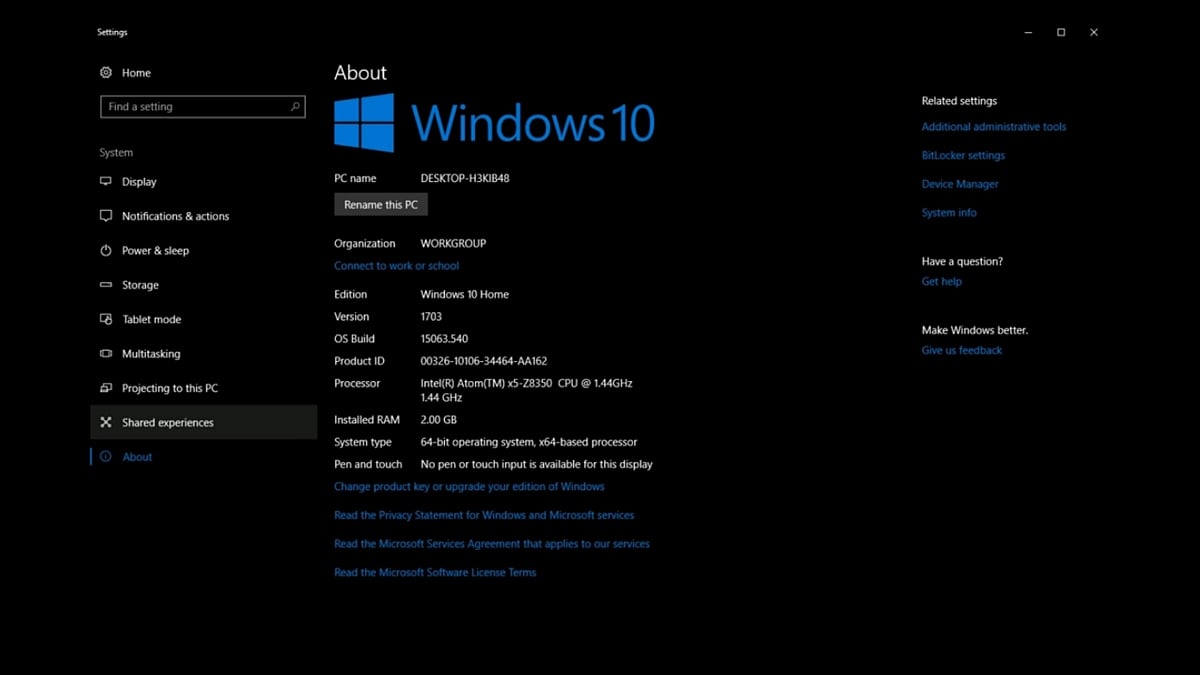Click WORKGROUP organization value

453,243
